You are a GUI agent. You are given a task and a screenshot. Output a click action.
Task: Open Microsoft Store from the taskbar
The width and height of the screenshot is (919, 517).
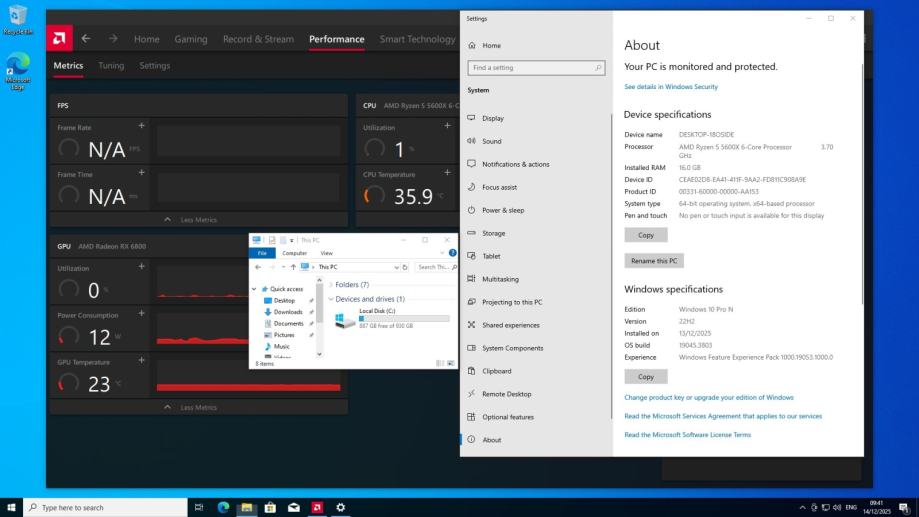(270, 508)
